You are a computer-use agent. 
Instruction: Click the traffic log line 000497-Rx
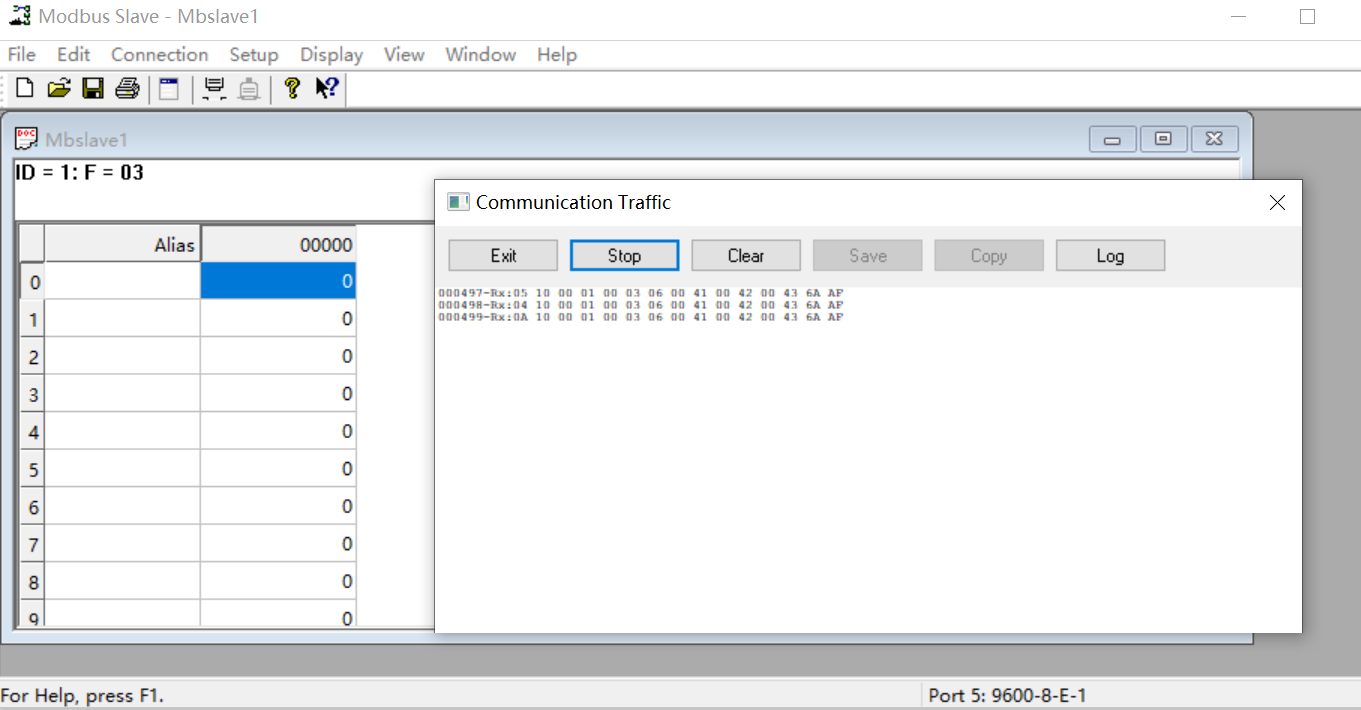641,293
